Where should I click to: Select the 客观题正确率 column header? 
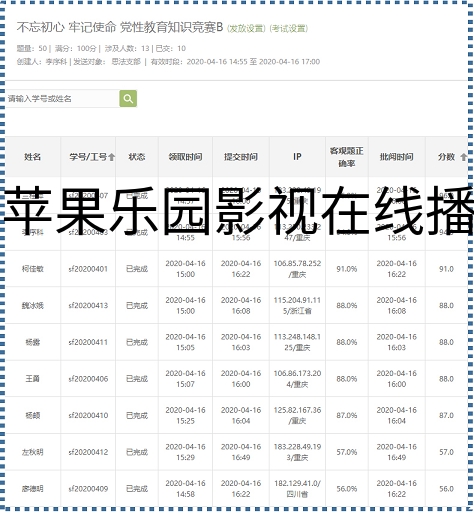click(x=347, y=157)
